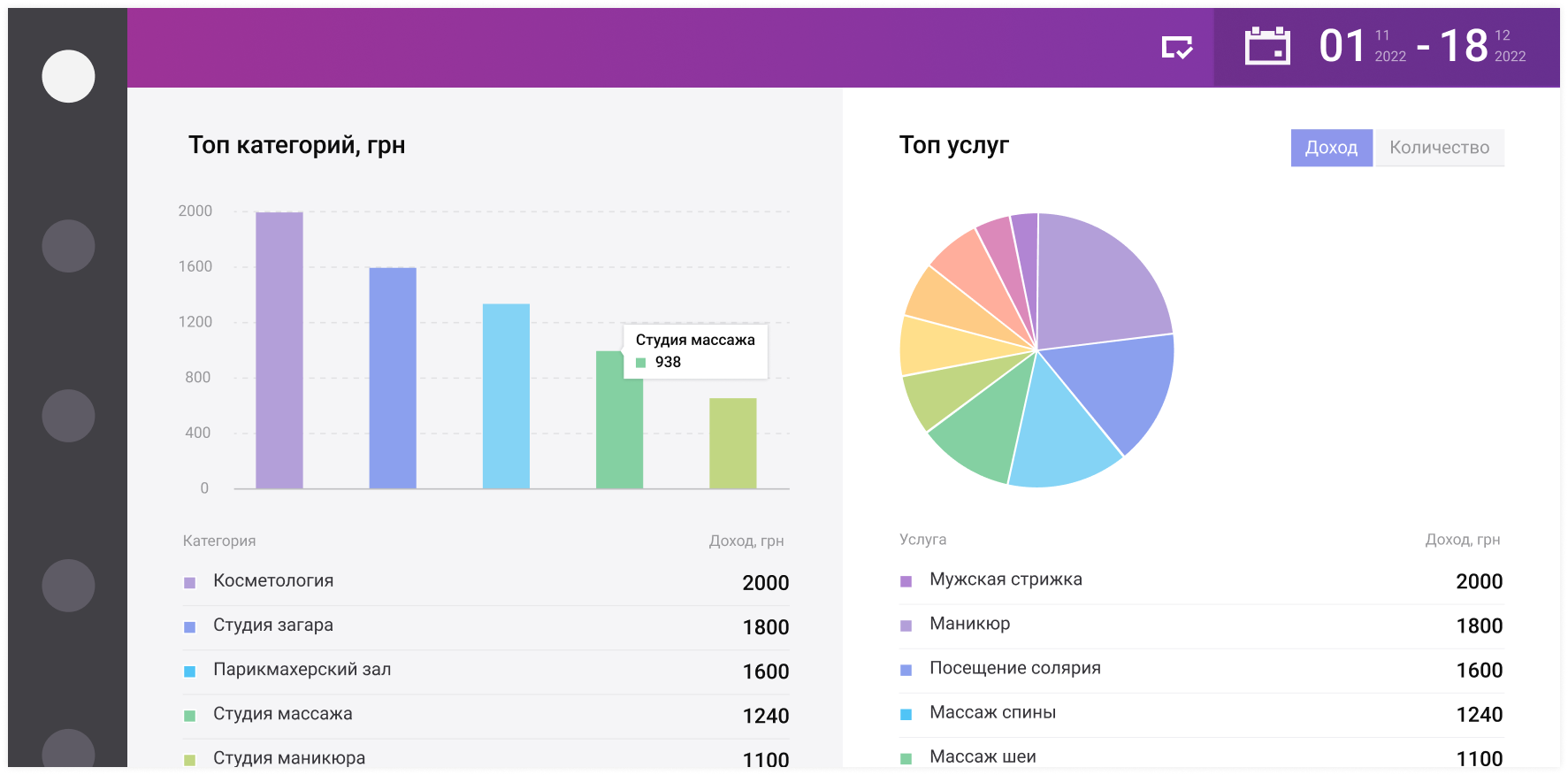Click the checkmark screen icon in header
Screen dimensions: 1568x775
(1176, 48)
